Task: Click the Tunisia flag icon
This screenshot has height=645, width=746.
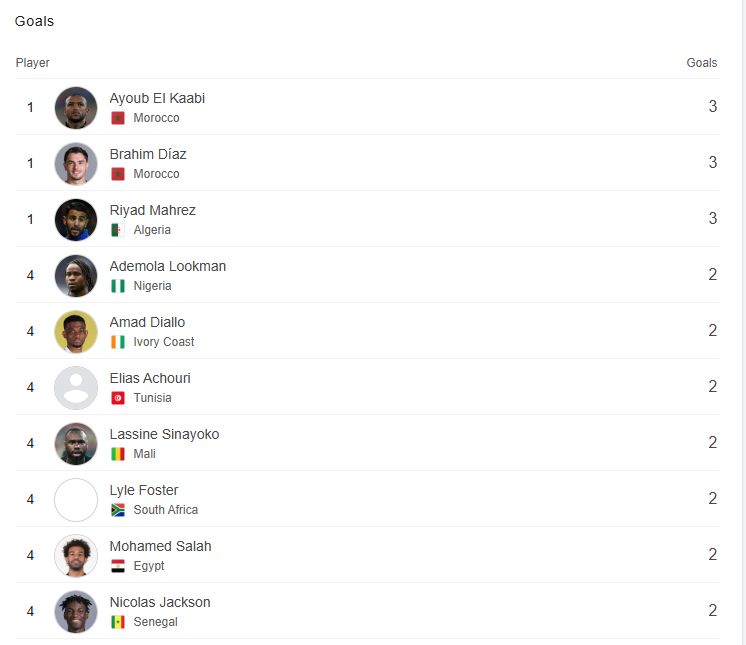Action: pos(118,398)
